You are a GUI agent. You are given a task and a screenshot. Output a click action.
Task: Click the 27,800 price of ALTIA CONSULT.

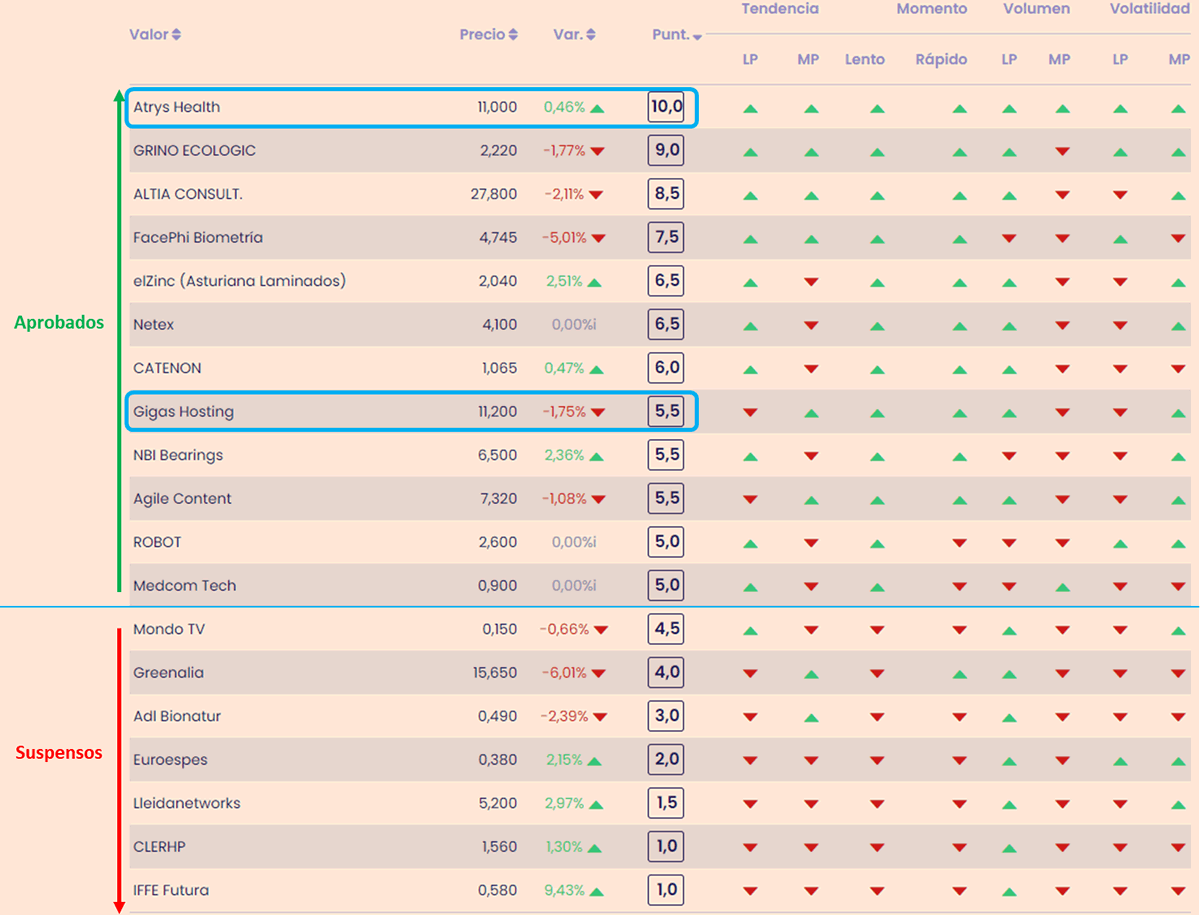pyautogui.click(x=494, y=194)
